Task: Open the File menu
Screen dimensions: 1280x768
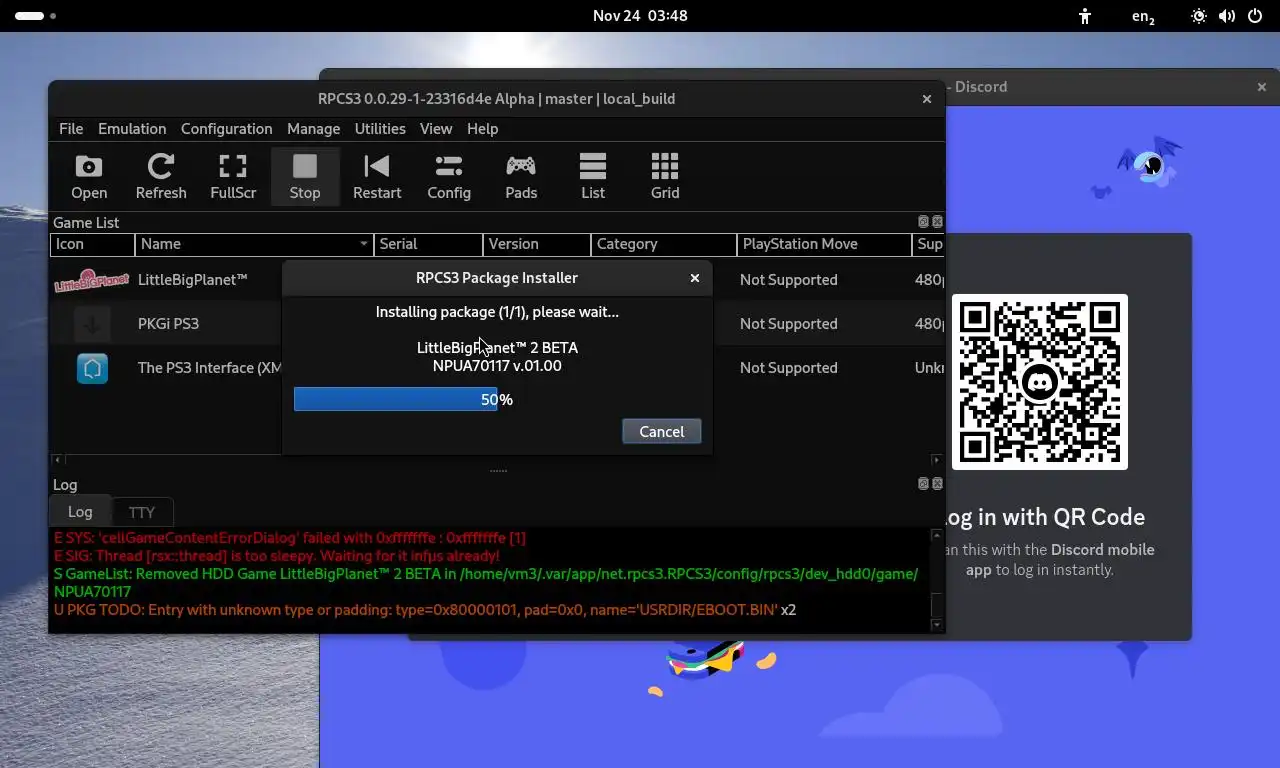Action: 71,129
